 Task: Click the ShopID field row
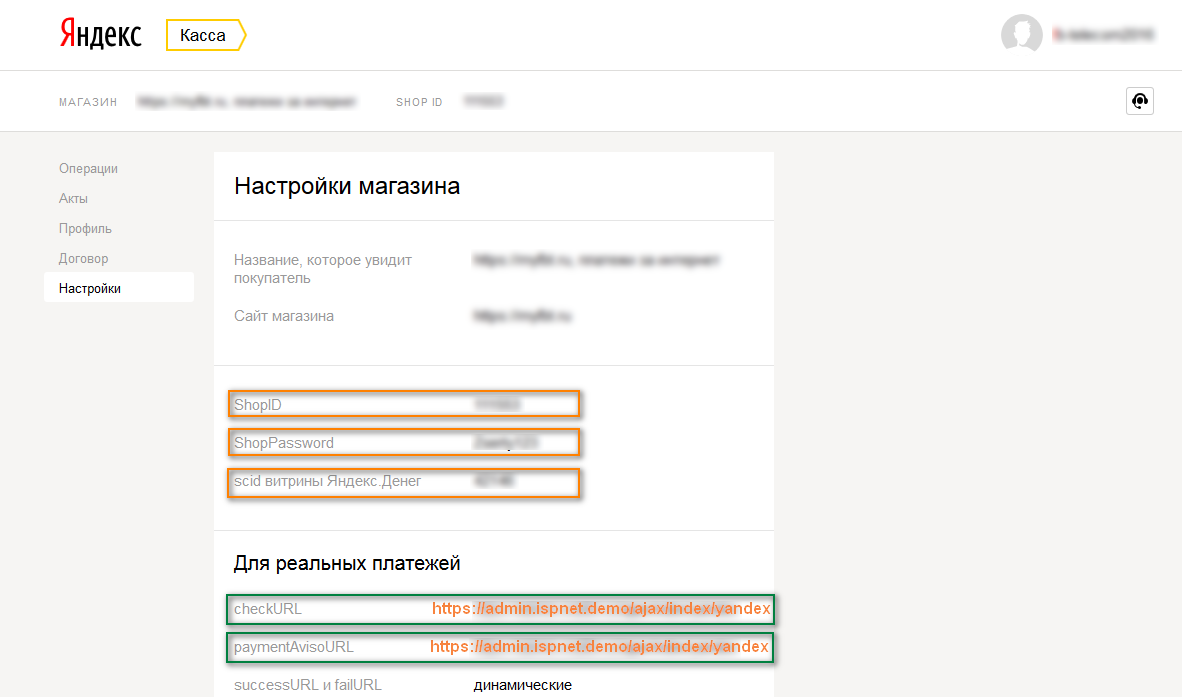click(x=404, y=404)
